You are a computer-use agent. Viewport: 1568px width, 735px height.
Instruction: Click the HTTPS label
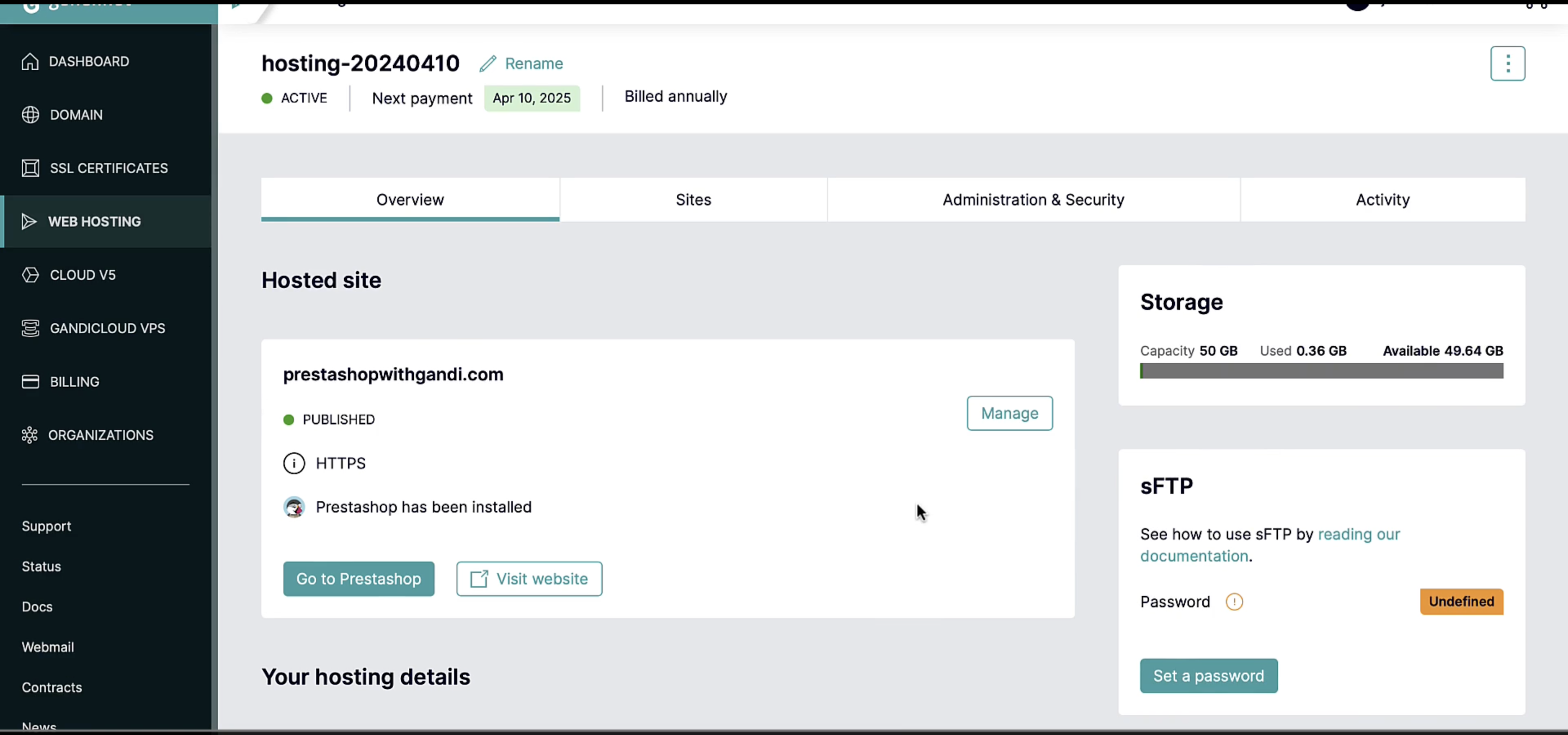click(340, 464)
